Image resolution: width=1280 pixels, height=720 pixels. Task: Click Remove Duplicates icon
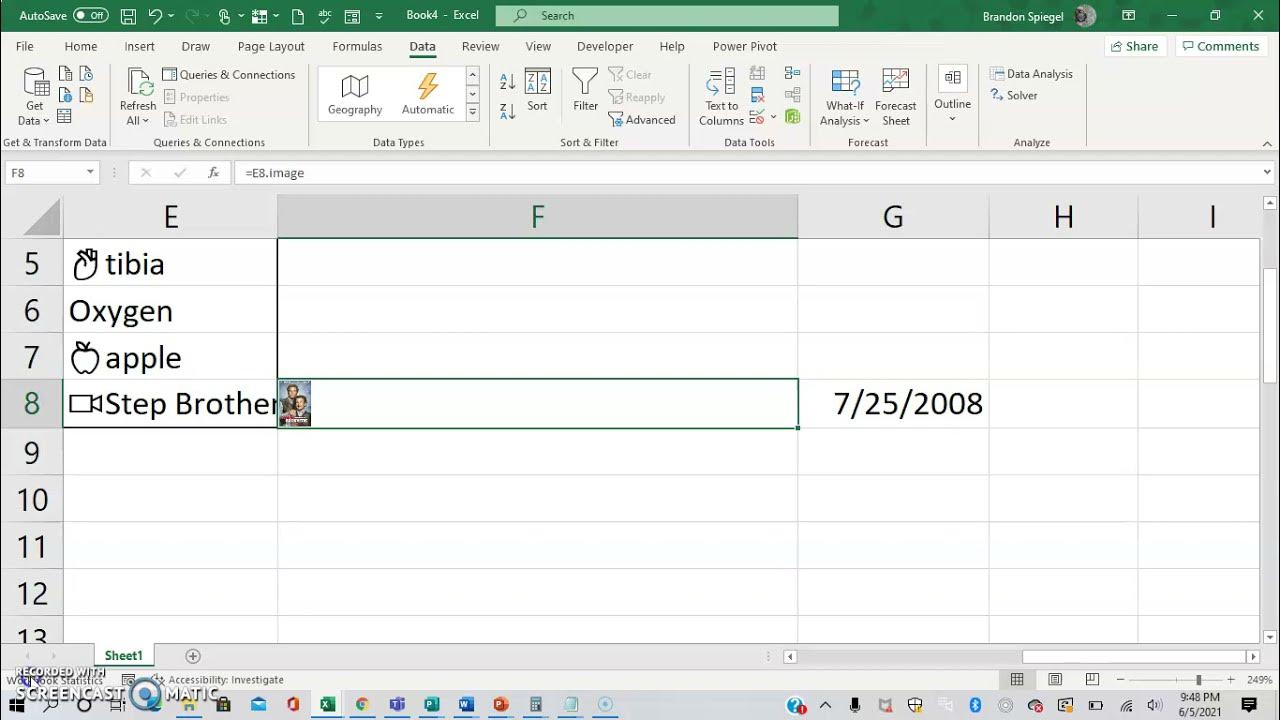tap(757, 96)
